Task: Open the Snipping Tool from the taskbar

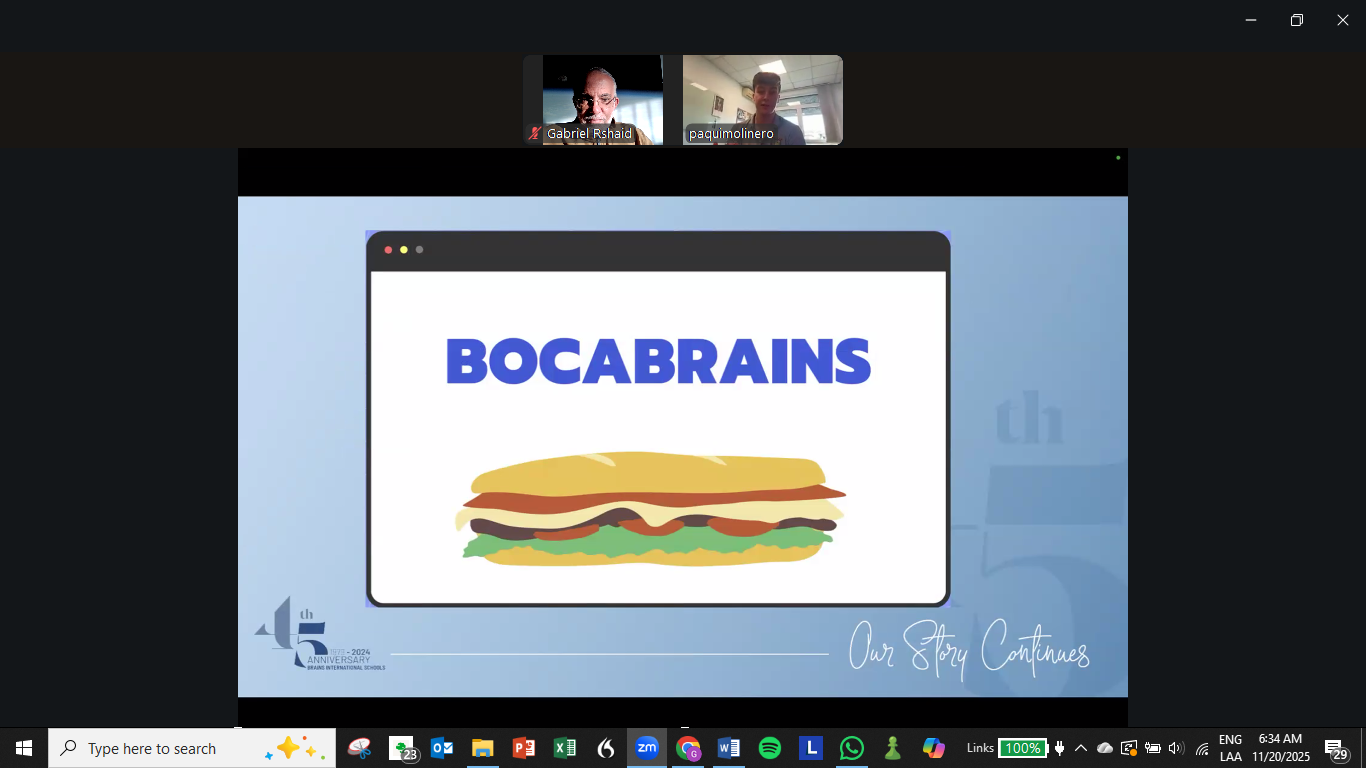Action: point(360,748)
